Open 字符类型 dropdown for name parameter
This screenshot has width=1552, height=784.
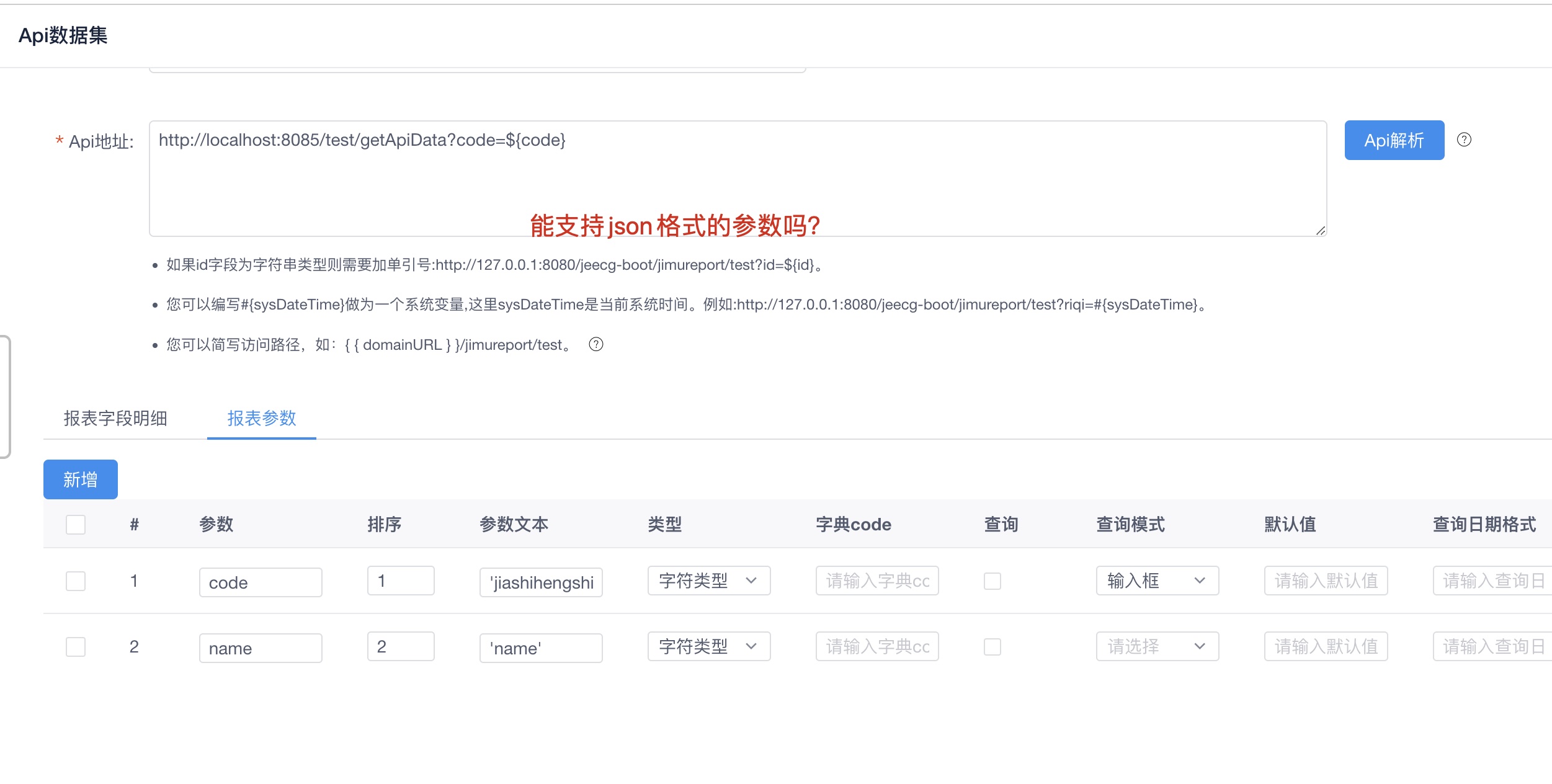coord(708,647)
